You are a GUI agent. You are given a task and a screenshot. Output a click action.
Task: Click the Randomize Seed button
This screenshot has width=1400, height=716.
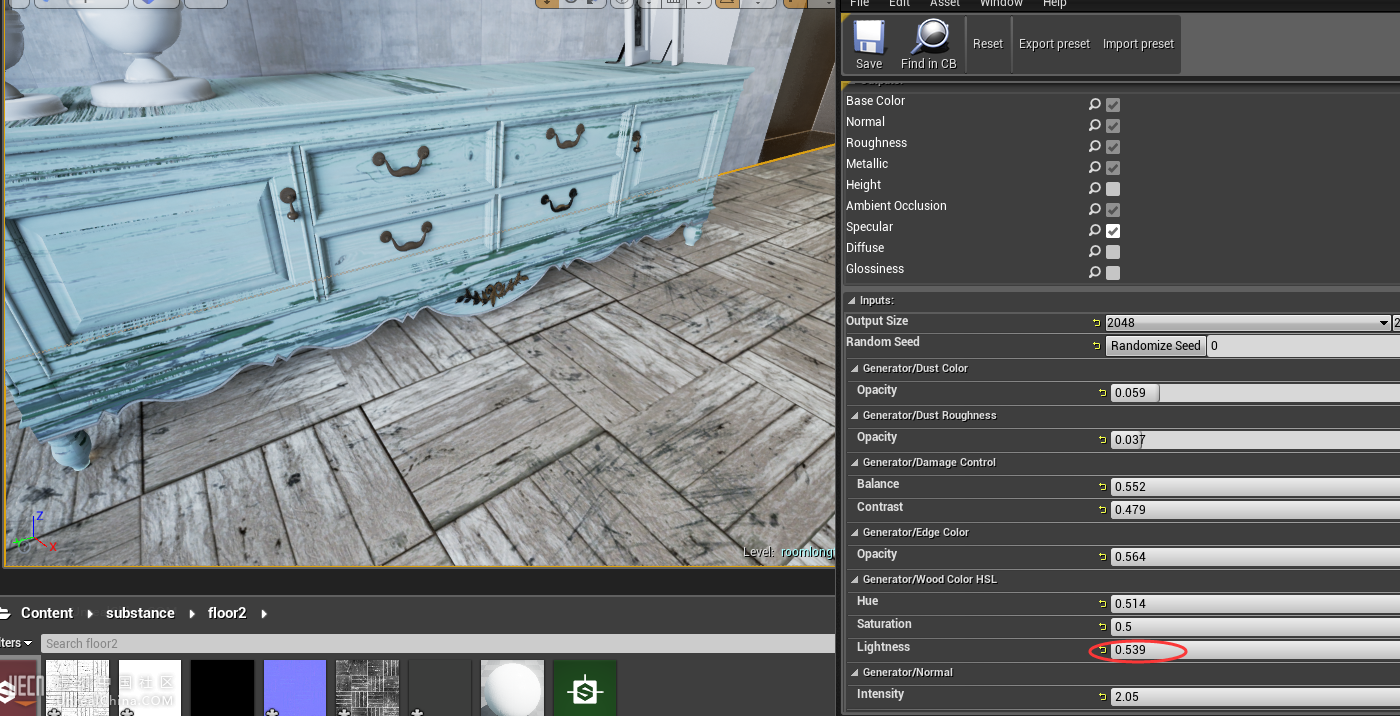[x=1155, y=346]
